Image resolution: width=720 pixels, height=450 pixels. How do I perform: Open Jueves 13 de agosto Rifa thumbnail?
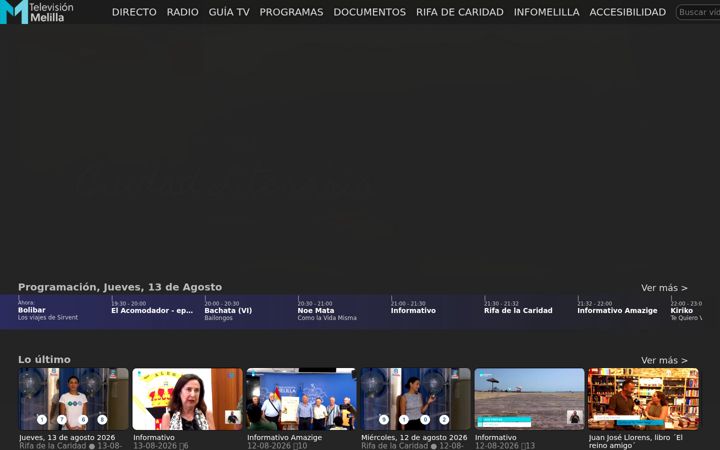click(x=73, y=399)
